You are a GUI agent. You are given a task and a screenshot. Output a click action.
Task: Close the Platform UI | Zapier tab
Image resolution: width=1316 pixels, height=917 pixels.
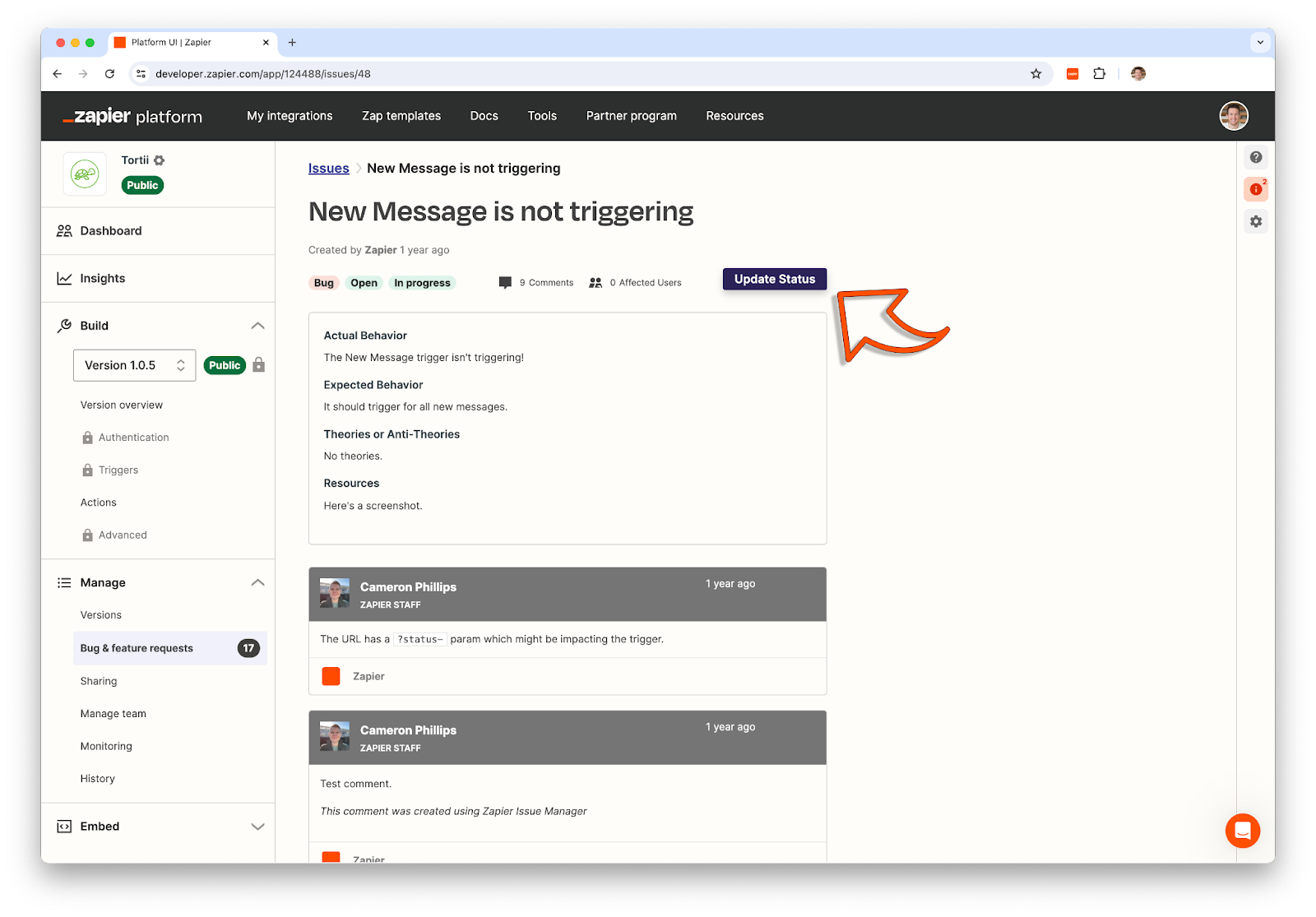[x=266, y=43]
